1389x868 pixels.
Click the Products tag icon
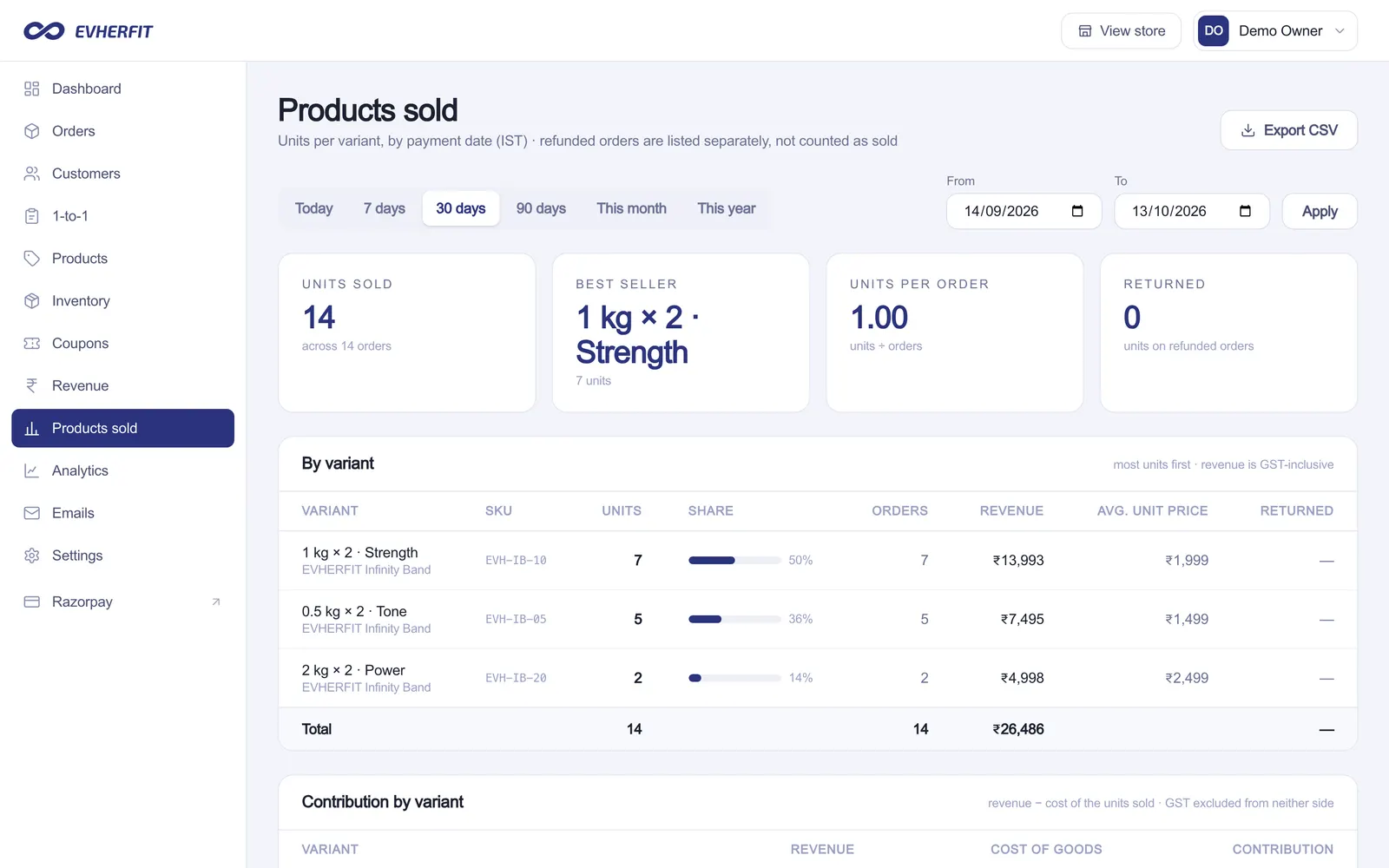32,259
